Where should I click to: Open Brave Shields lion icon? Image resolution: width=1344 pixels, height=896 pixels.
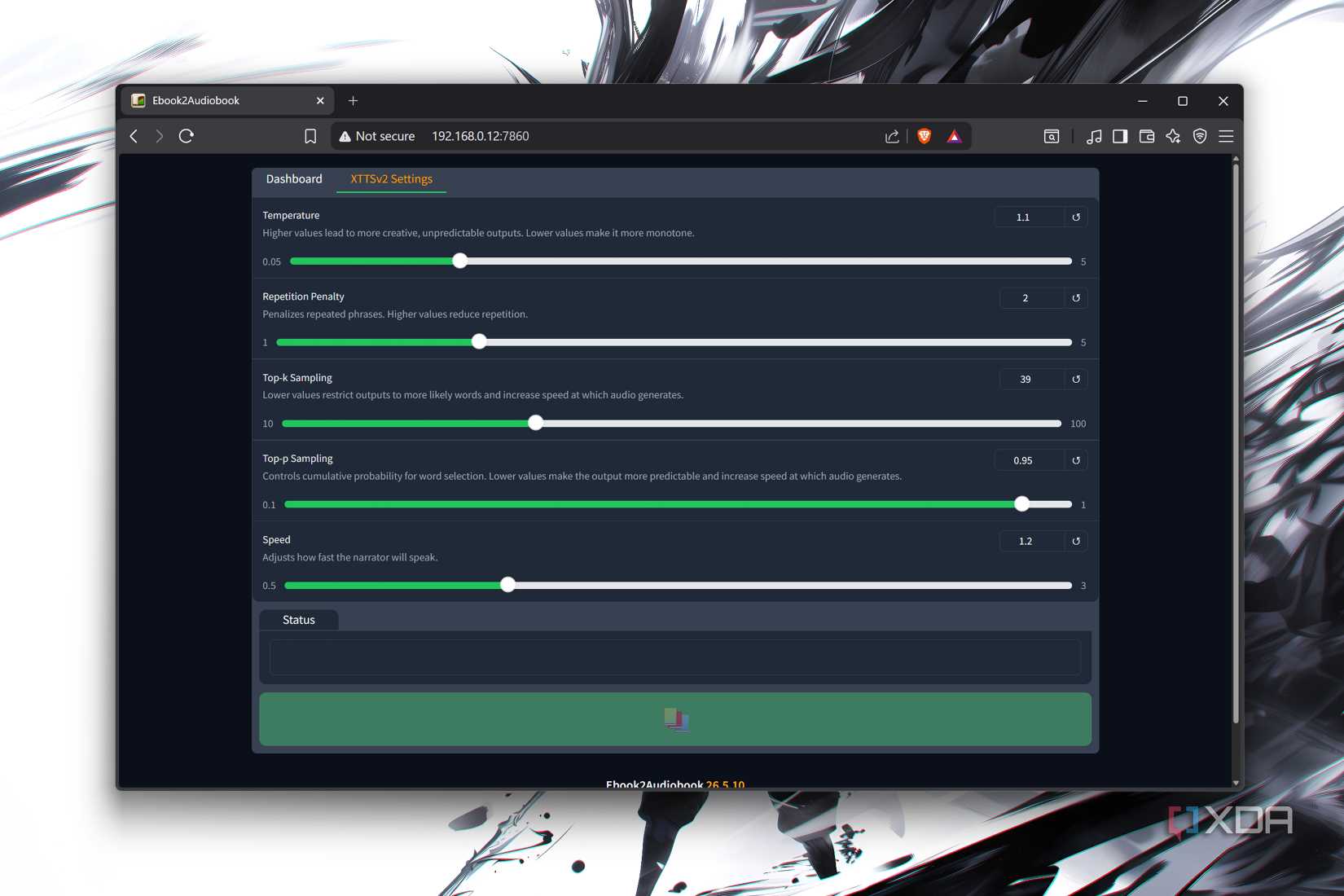click(925, 136)
